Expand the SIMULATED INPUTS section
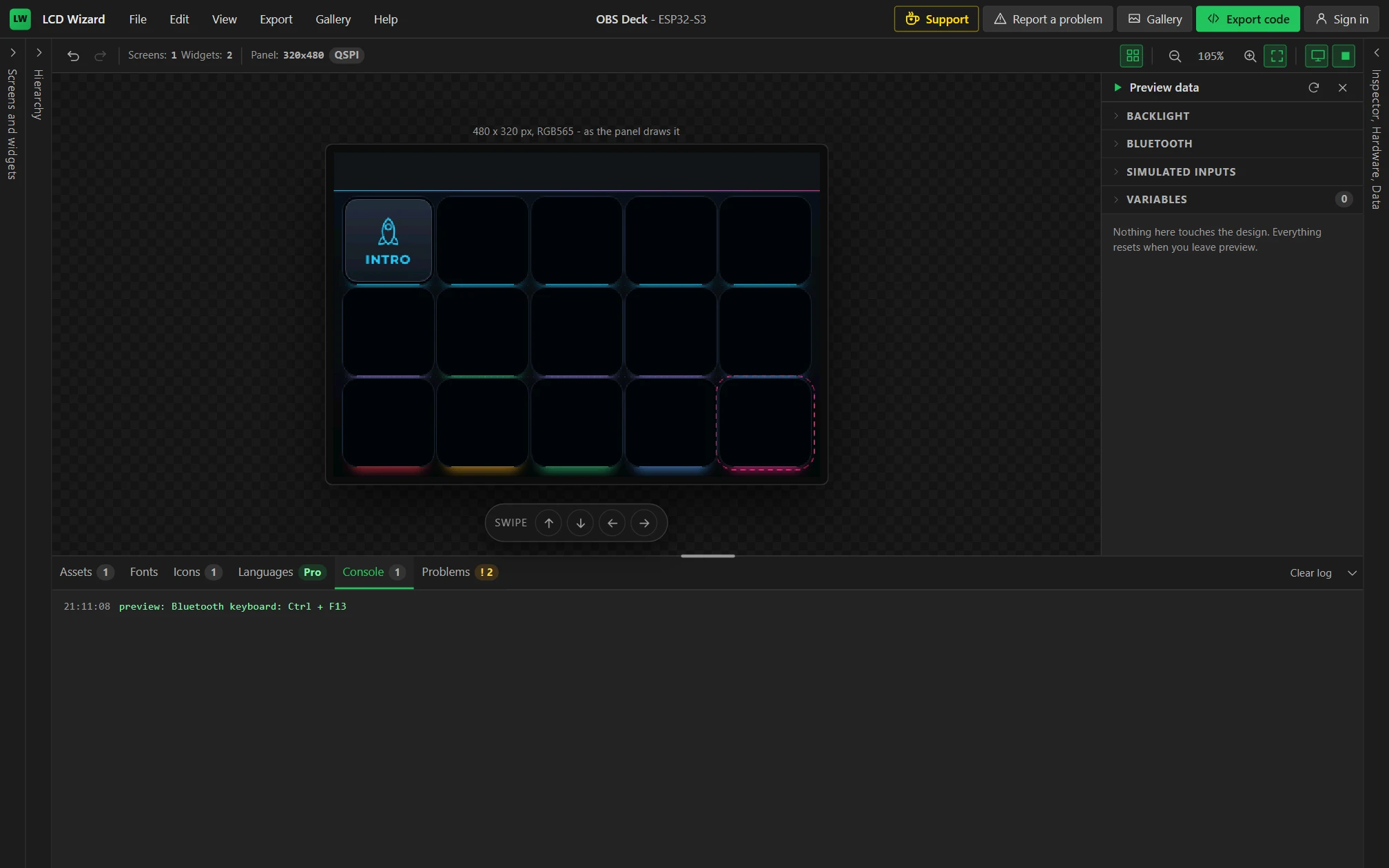This screenshot has width=1389, height=868. point(1232,172)
